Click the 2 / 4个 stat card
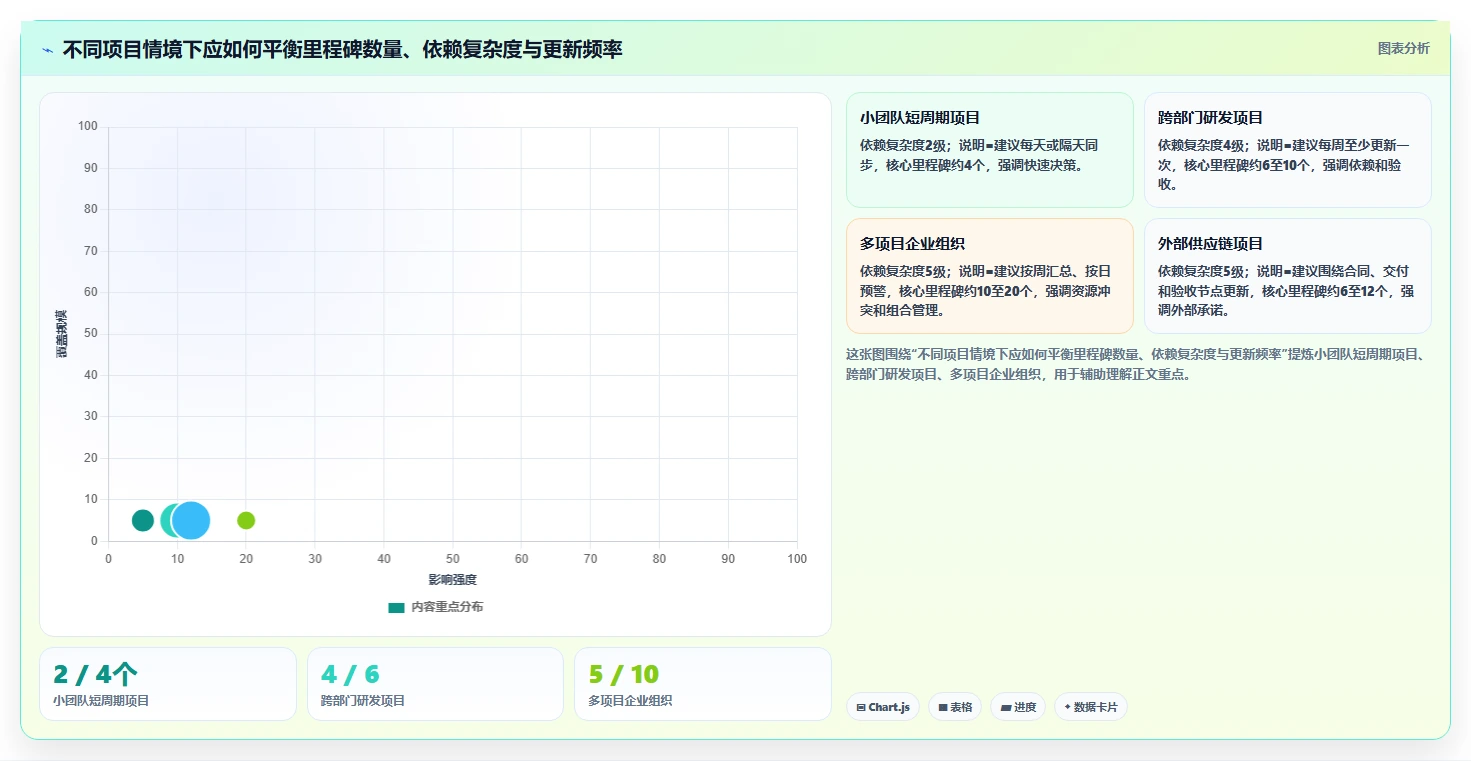 coord(168,684)
